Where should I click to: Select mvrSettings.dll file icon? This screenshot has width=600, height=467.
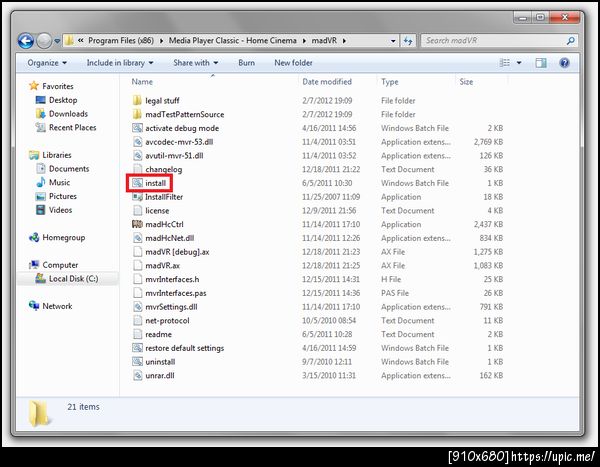(137, 307)
